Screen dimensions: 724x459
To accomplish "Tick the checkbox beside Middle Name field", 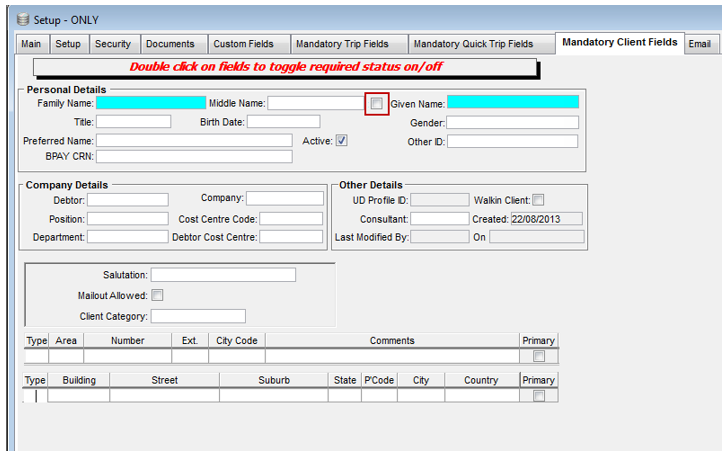I will point(377,103).
